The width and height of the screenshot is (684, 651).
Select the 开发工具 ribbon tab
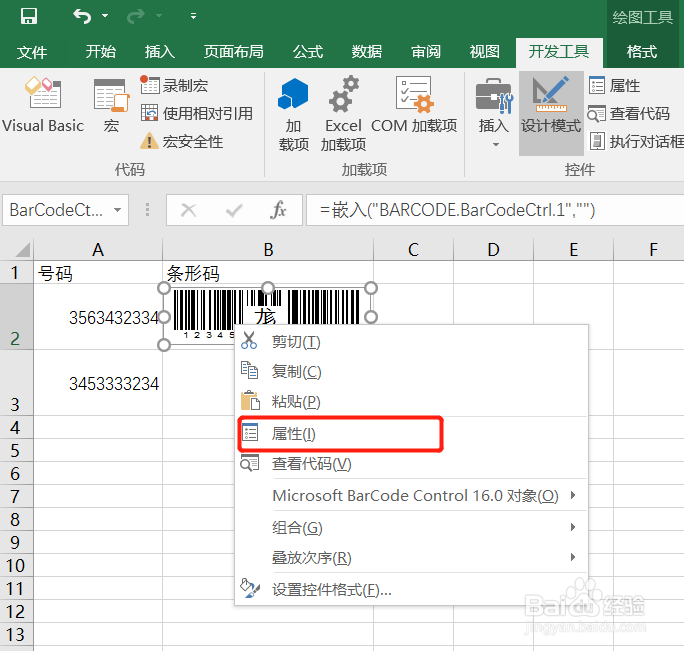pyautogui.click(x=559, y=52)
